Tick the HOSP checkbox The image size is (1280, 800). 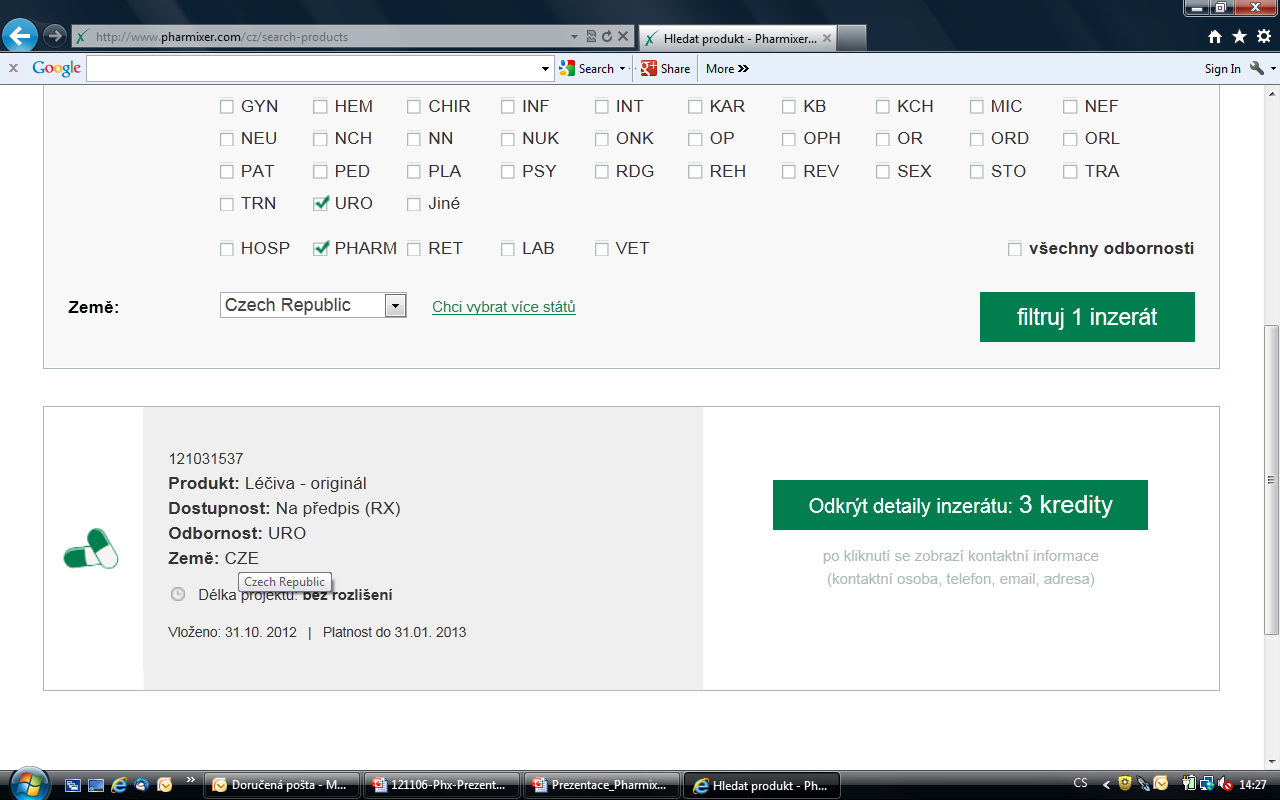pos(227,249)
